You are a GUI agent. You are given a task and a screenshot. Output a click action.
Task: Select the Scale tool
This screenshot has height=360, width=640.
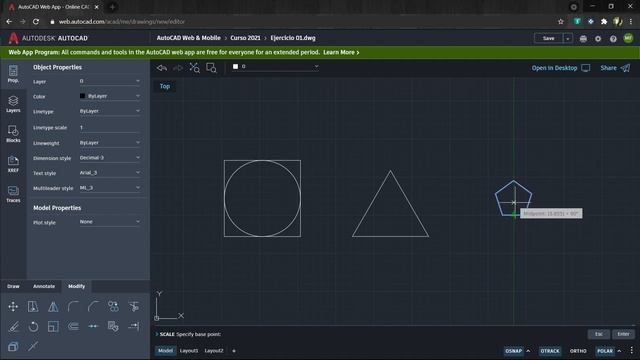(53, 327)
